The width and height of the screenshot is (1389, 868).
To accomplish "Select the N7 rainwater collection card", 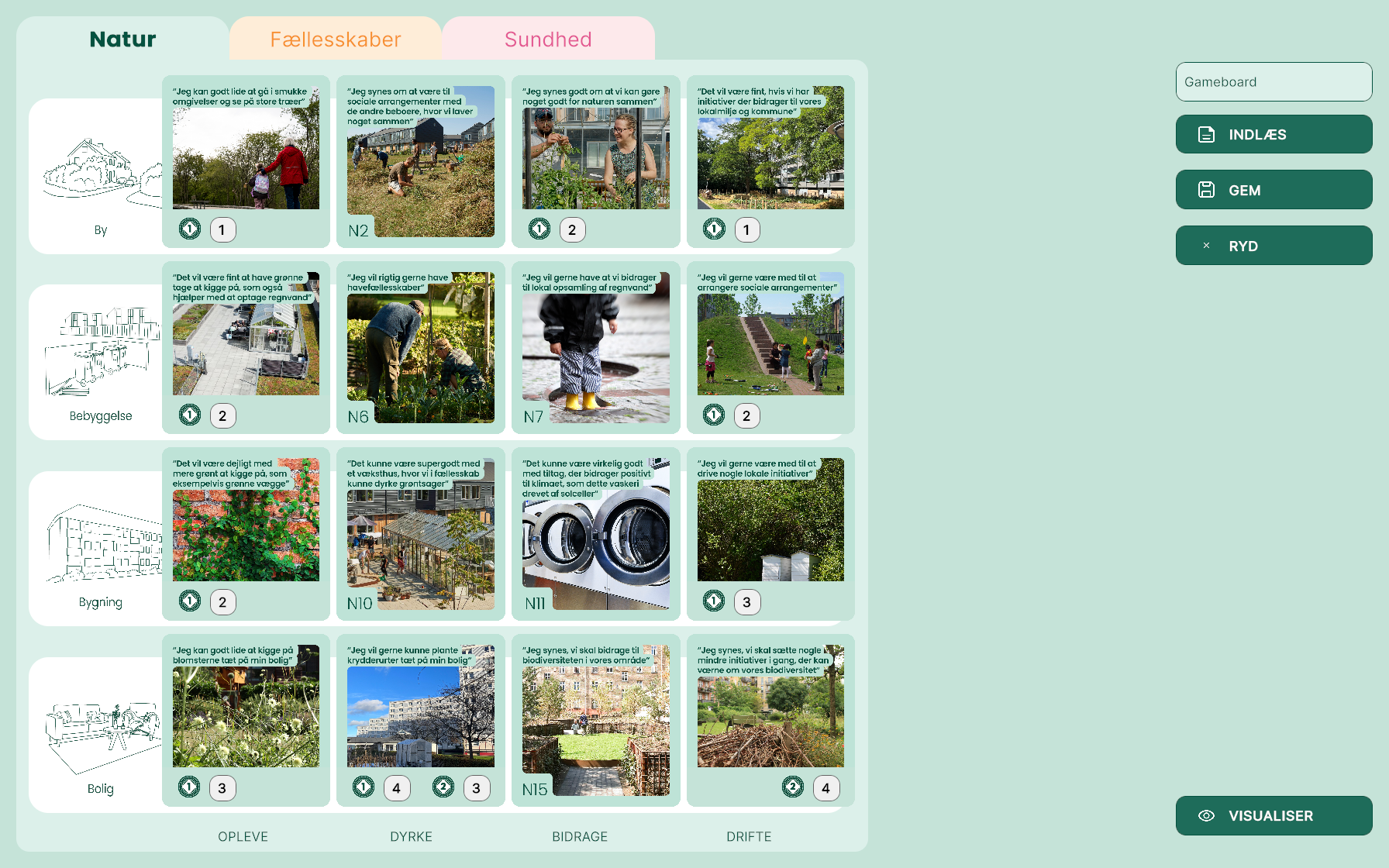I will (595, 349).
